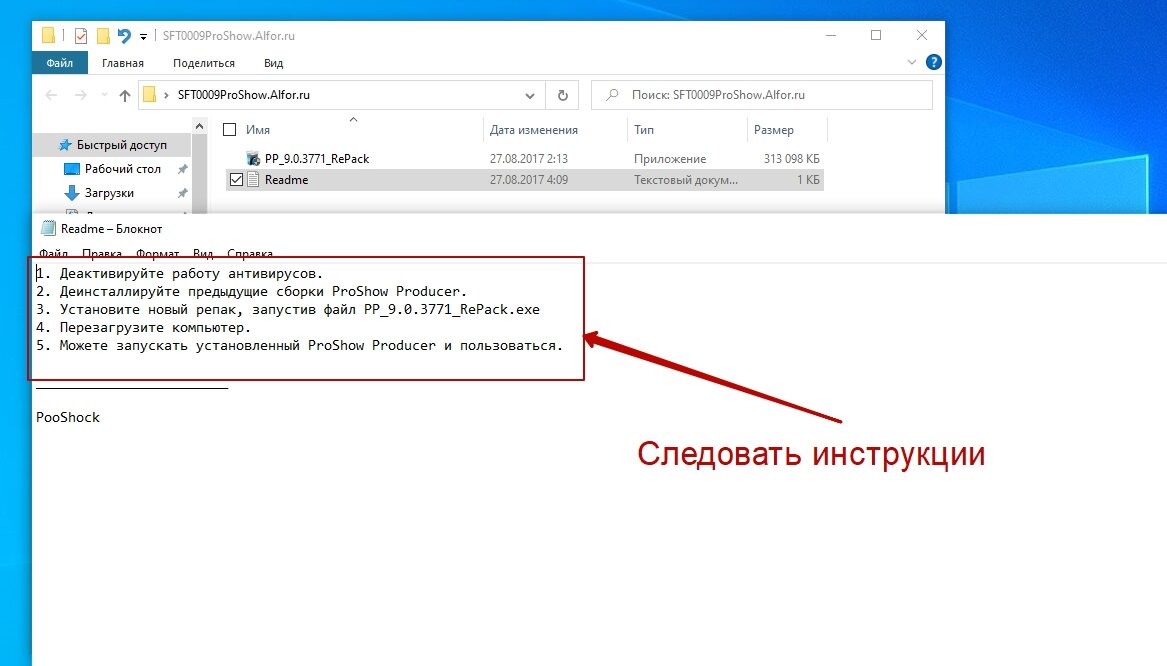Click the line 'Перезагрузите компьютер.' in Notepad
1167x666 pixels.
click(156, 327)
